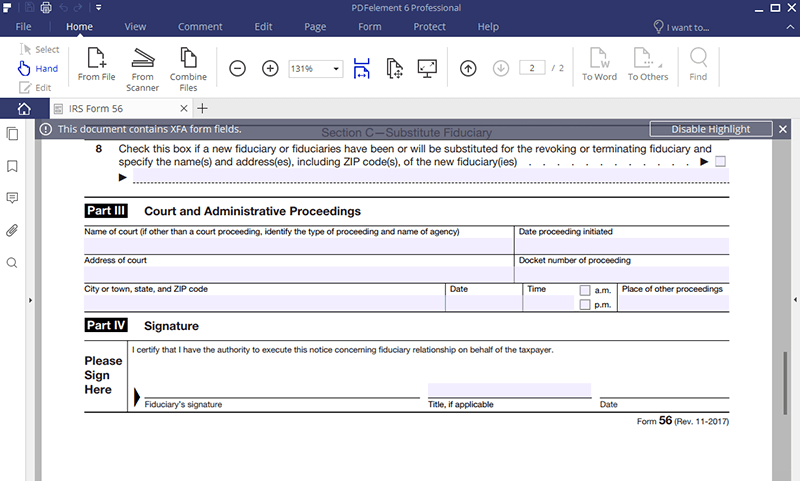The height and width of the screenshot is (481, 800).
Task: Click the Undo arrow in title bar
Action: [63, 7]
